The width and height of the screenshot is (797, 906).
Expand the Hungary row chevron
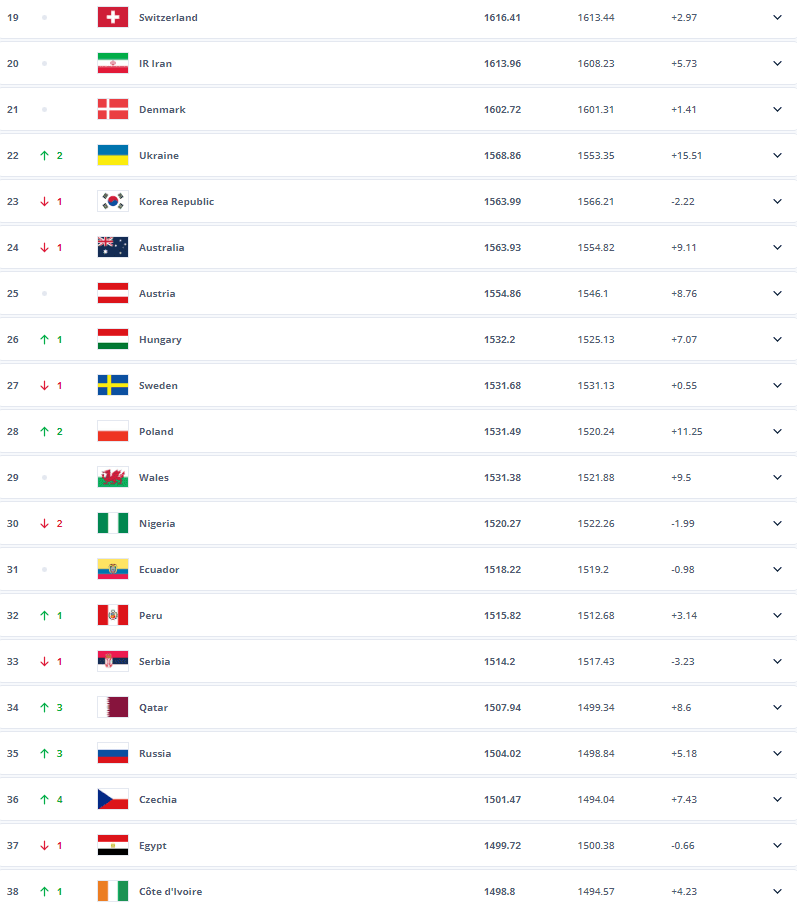[777, 339]
